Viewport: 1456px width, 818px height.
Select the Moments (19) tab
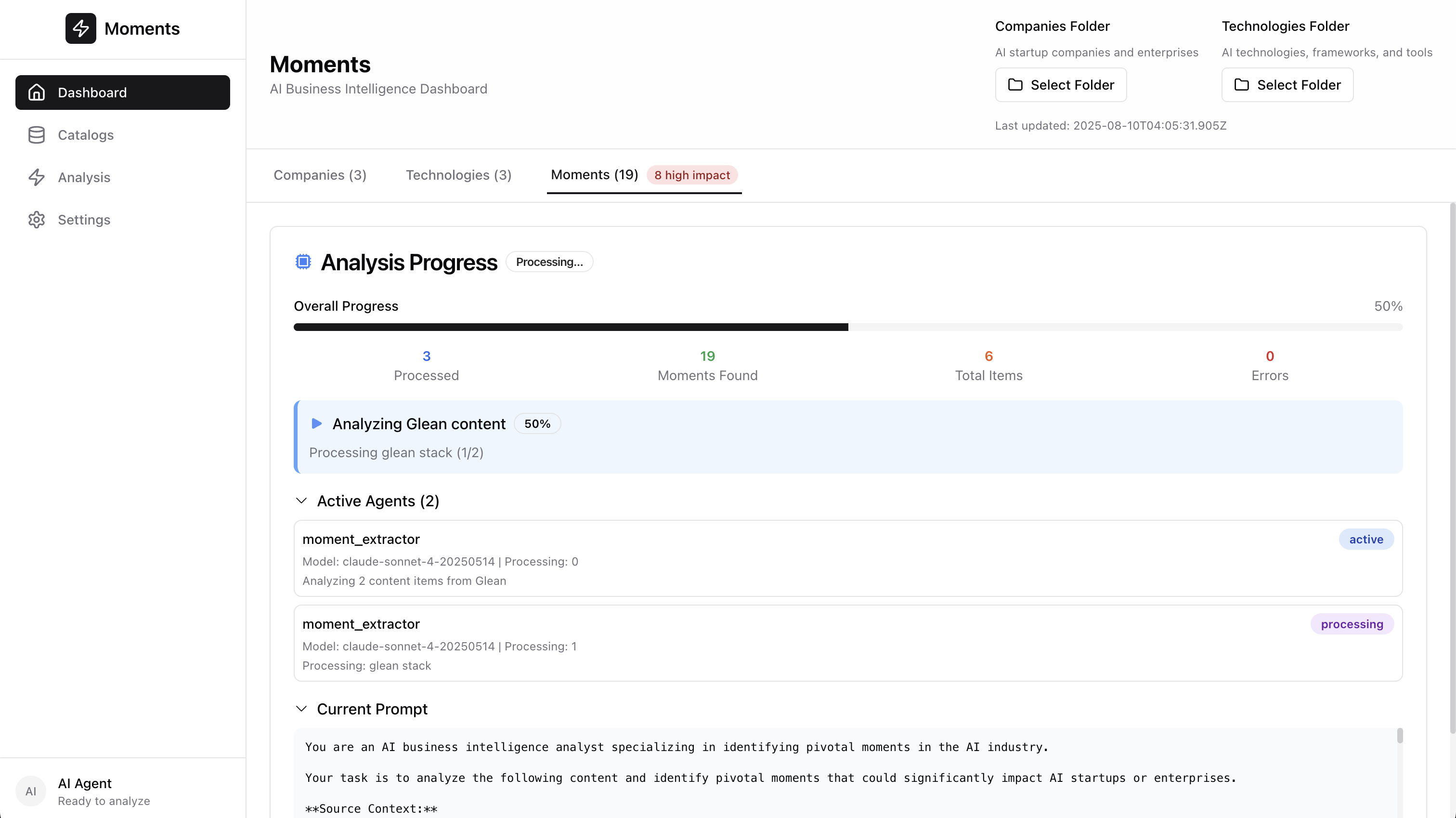pyautogui.click(x=594, y=175)
